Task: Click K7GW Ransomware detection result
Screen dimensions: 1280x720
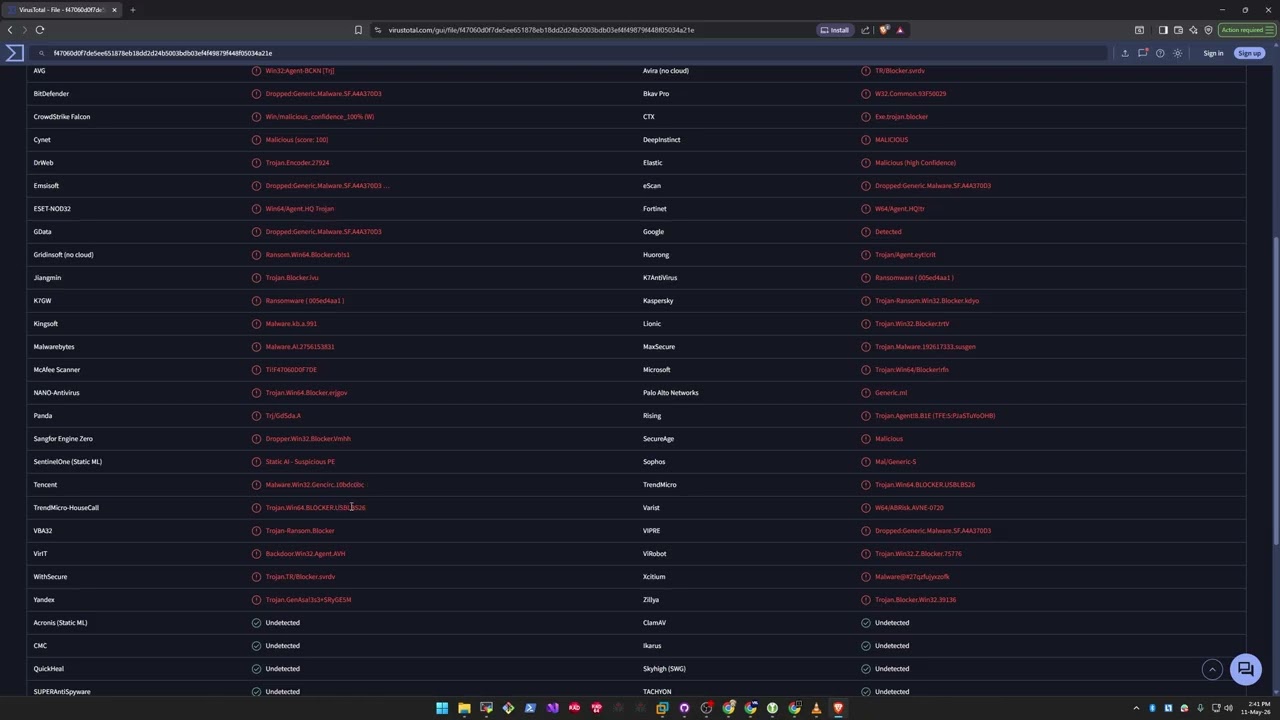Action: pos(305,301)
